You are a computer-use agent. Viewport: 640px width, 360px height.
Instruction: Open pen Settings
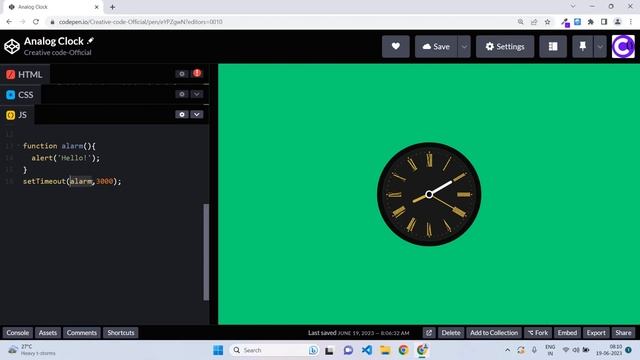coord(505,47)
